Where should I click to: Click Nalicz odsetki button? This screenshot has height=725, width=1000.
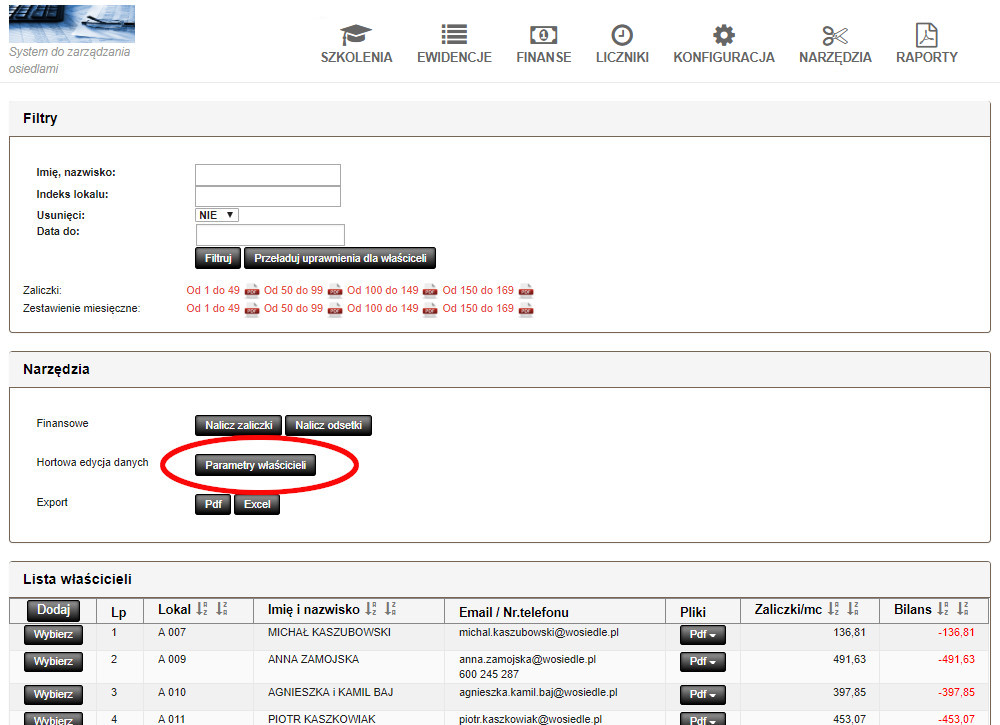(x=328, y=425)
